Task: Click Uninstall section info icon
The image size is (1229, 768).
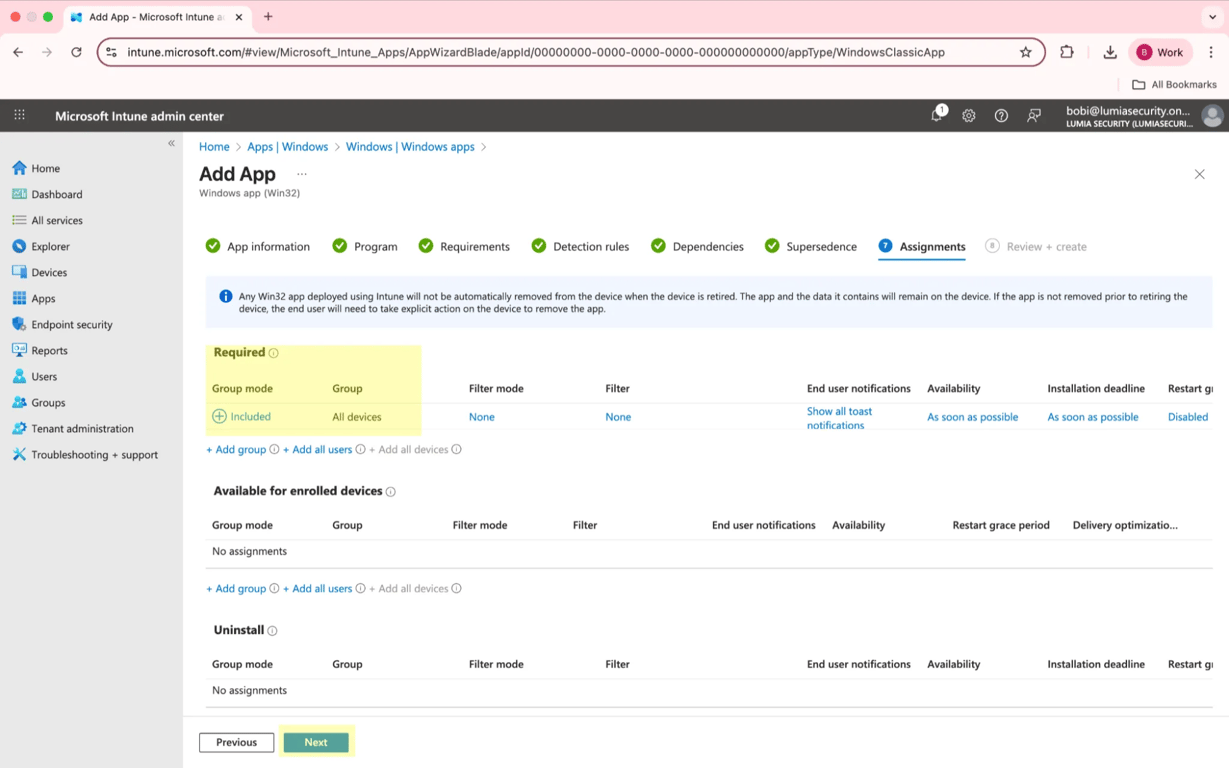Action: 272,631
